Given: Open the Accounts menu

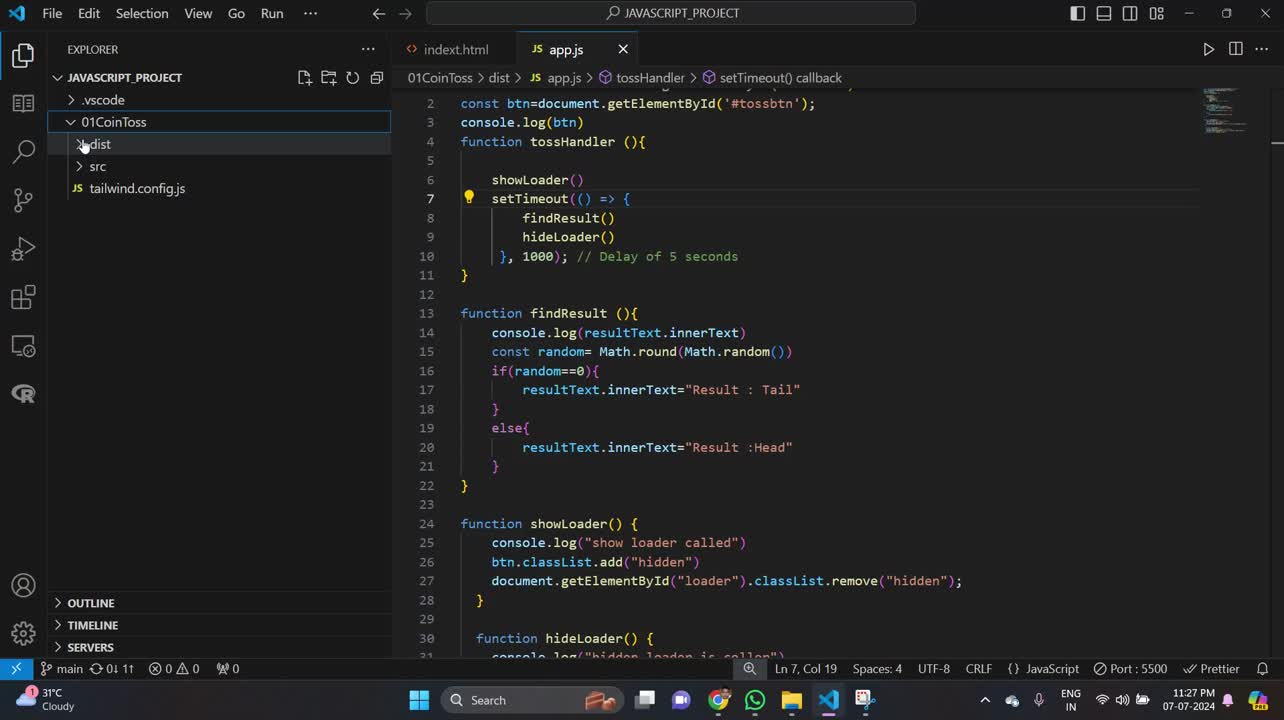Looking at the screenshot, I should click(x=23, y=586).
